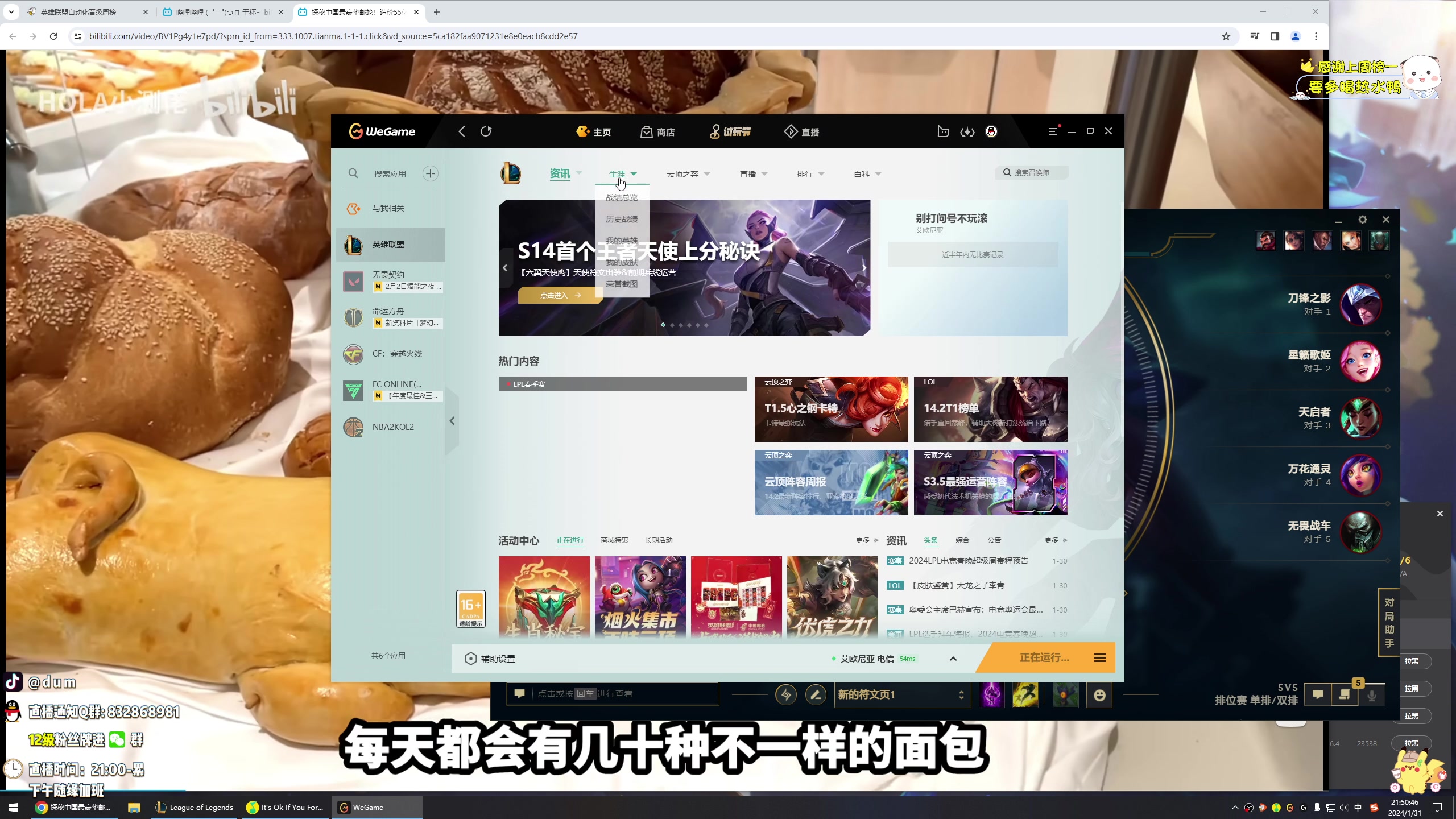Screen dimensions: 1456x819
Task: Collapse the sidebar with left chevron
Action: (x=452, y=421)
